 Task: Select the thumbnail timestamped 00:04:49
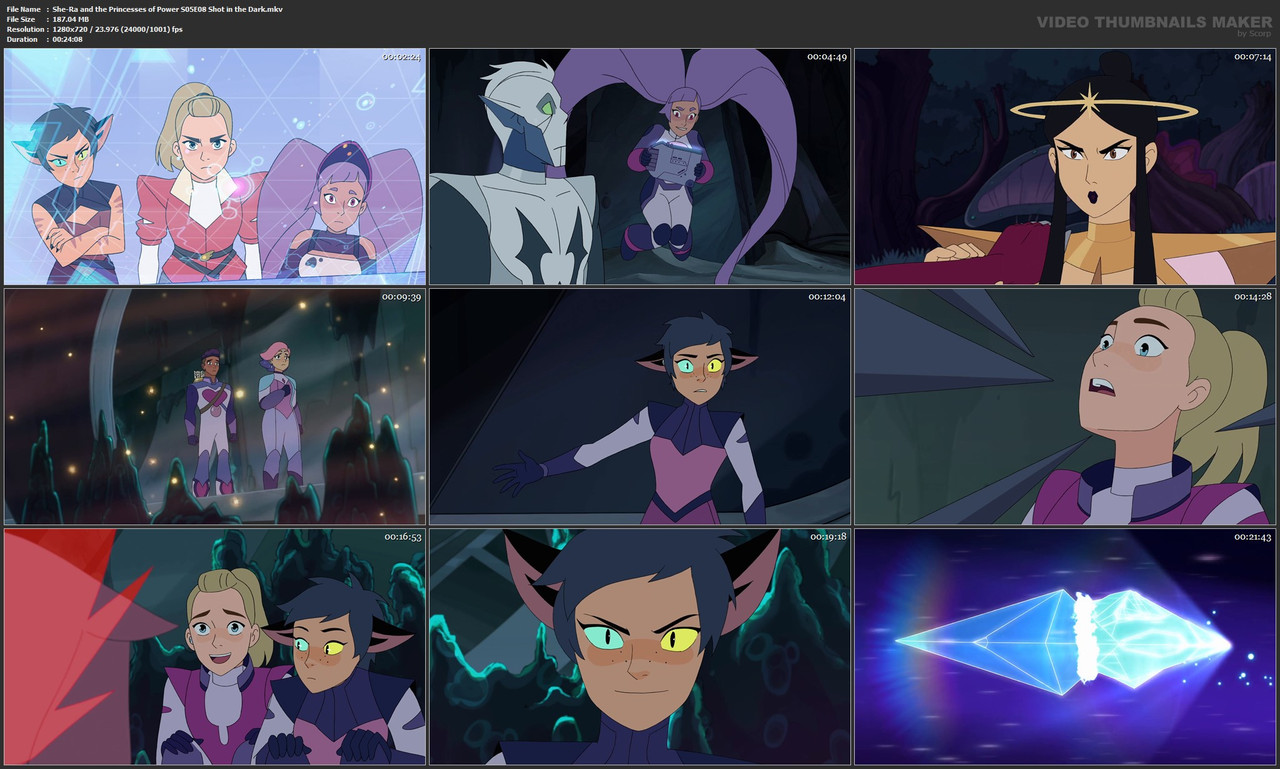click(640, 167)
